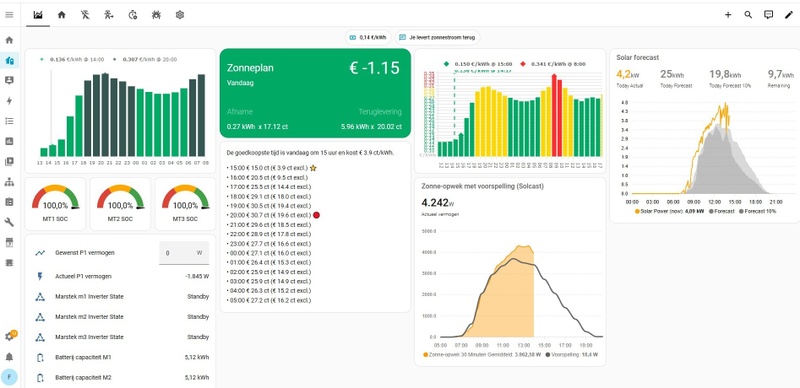Click the '05:00 € 27.2 ct' price line

pyautogui.click(x=268, y=300)
